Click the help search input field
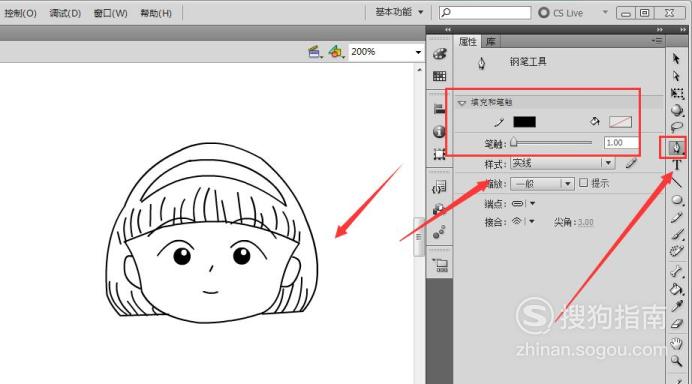The image size is (692, 384). coord(485,12)
